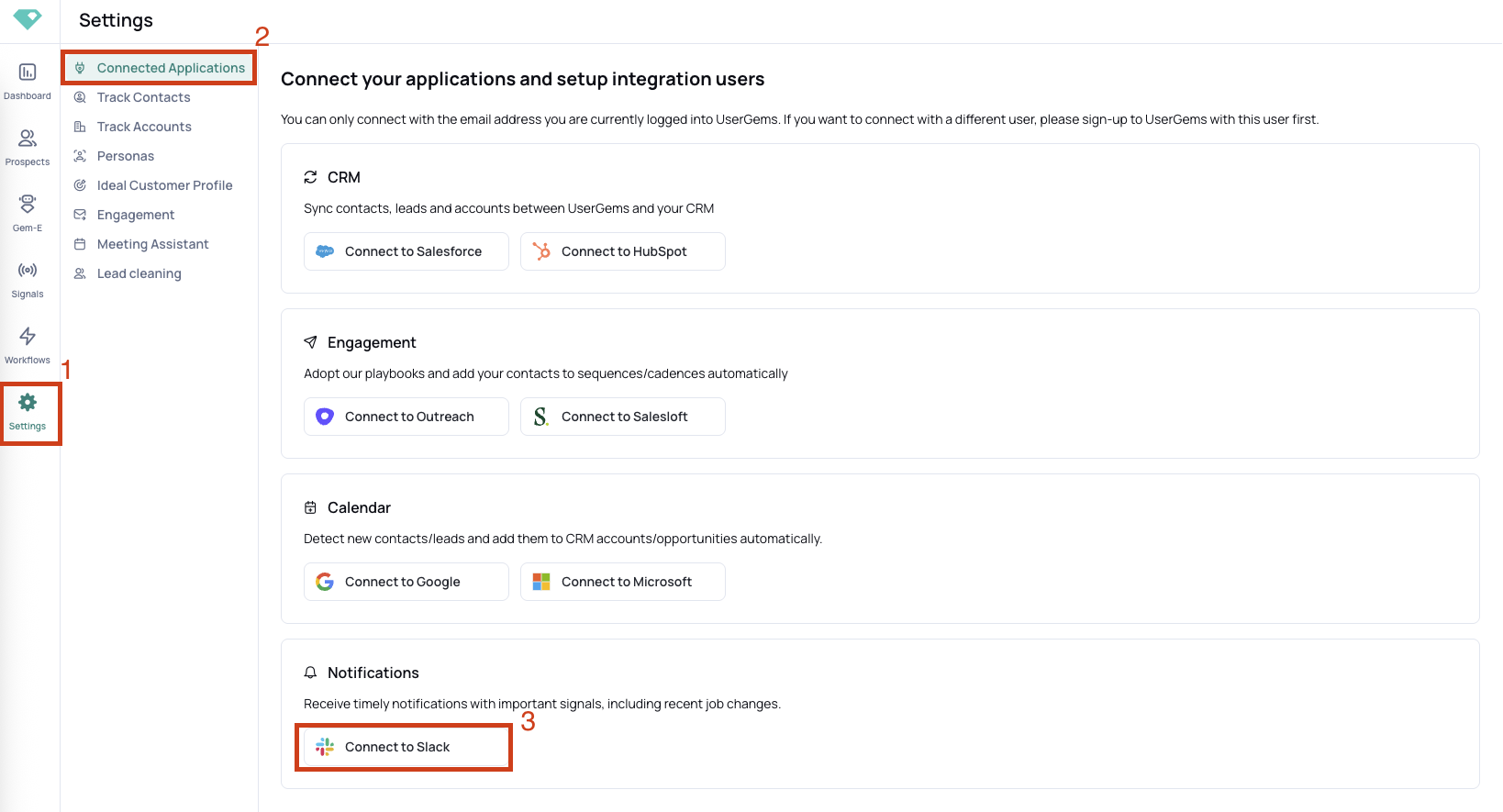This screenshot has width=1503, height=812.
Task: Click the Settings page title
Action: pyautogui.click(x=116, y=20)
